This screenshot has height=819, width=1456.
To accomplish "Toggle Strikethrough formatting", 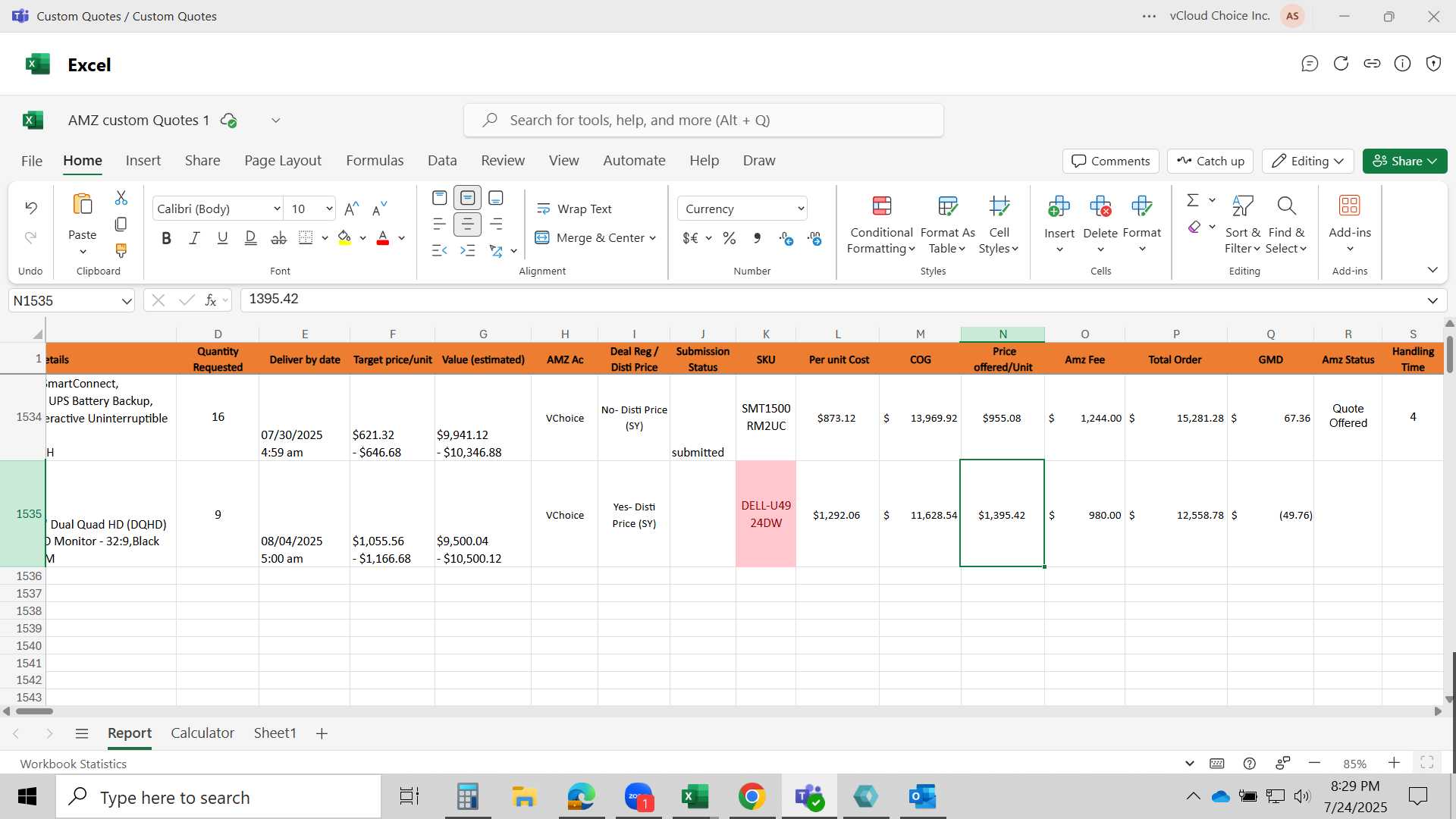I will point(279,238).
